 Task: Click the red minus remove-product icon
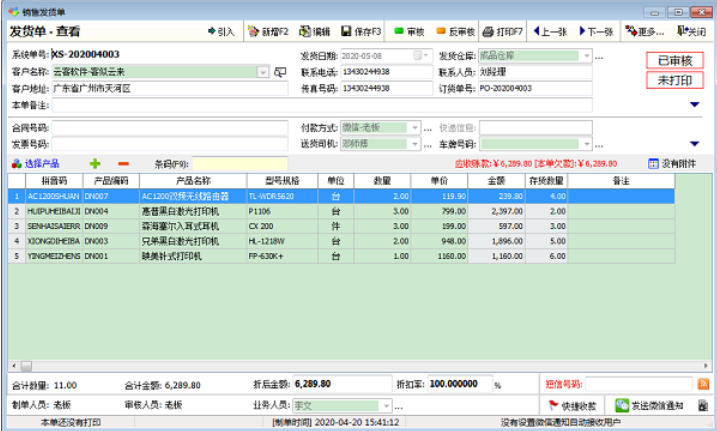(x=123, y=163)
